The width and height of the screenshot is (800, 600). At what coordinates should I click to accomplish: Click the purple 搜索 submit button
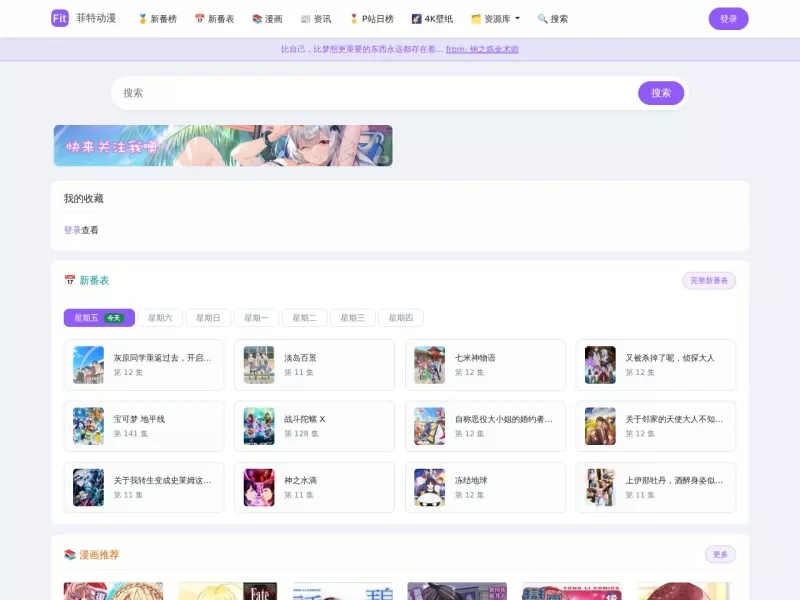pyautogui.click(x=661, y=93)
